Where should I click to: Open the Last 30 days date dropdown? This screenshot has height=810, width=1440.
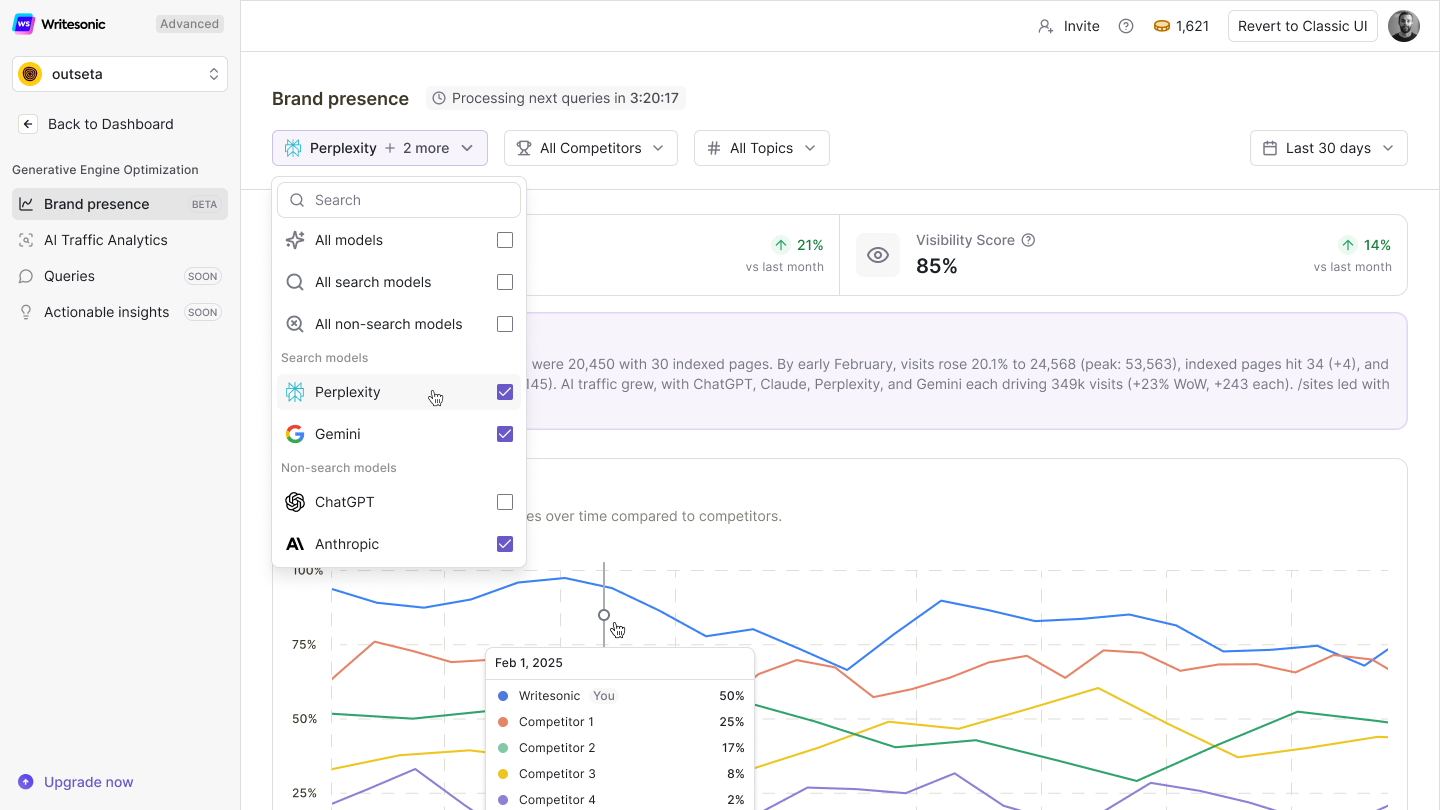click(x=1329, y=148)
